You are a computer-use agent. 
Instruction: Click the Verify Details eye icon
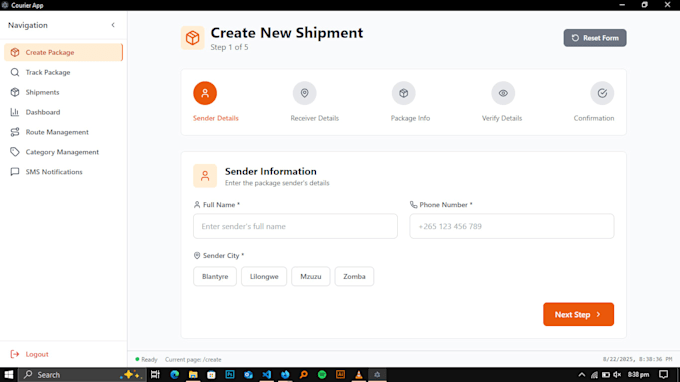[503, 93]
